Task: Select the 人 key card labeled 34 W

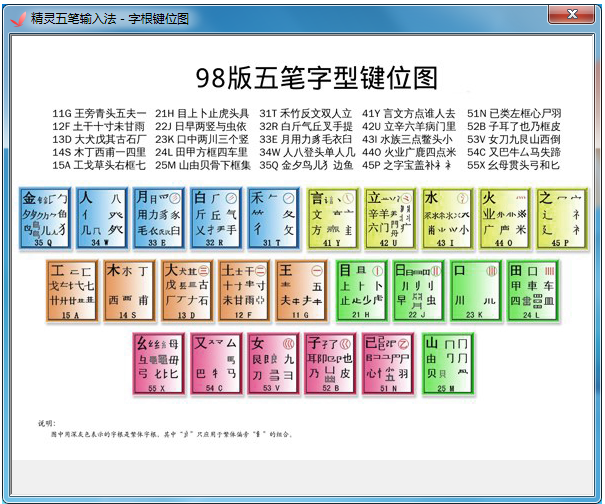Action: (102, 218)
